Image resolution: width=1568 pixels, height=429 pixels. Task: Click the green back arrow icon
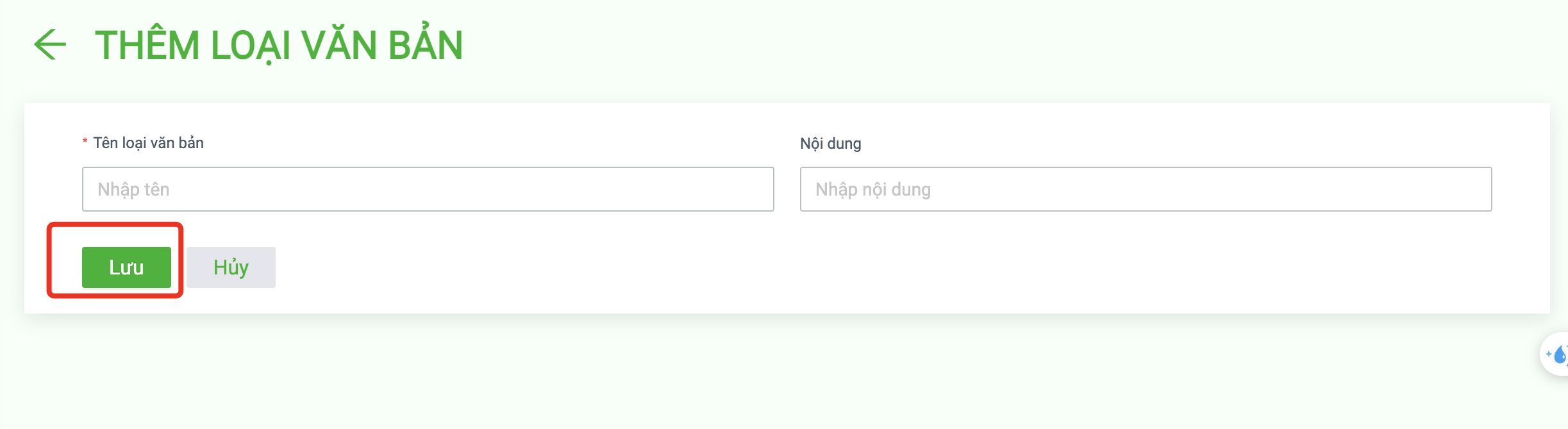click(50, 45)
